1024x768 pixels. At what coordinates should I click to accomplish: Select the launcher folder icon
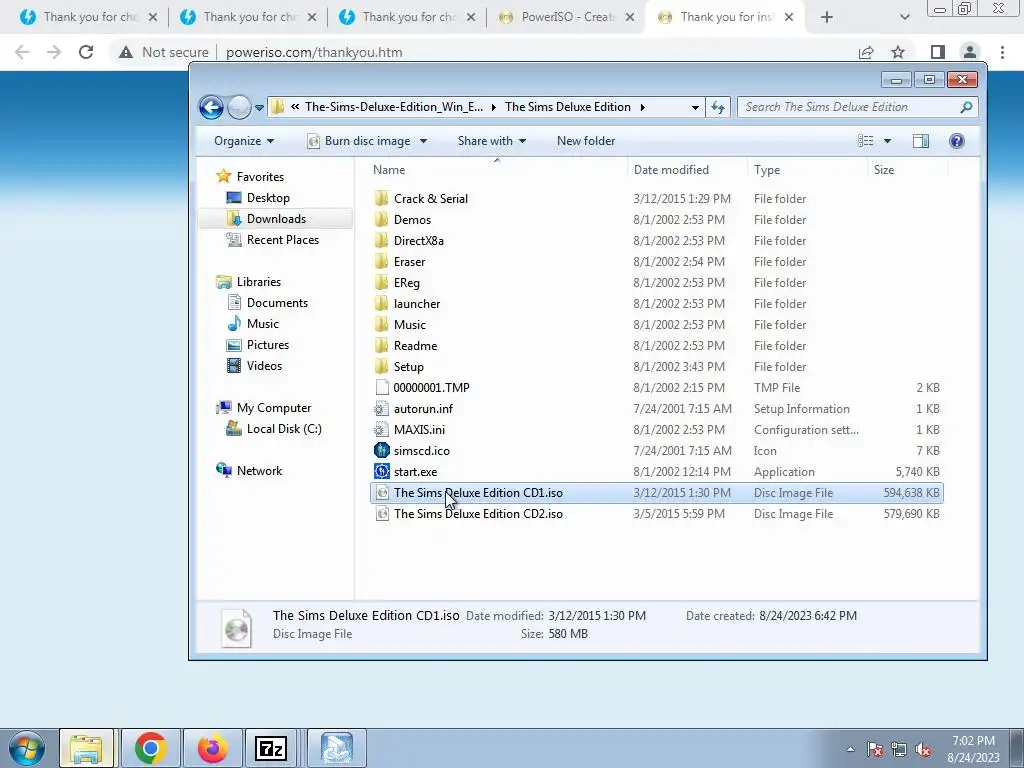tap(382, 304)
